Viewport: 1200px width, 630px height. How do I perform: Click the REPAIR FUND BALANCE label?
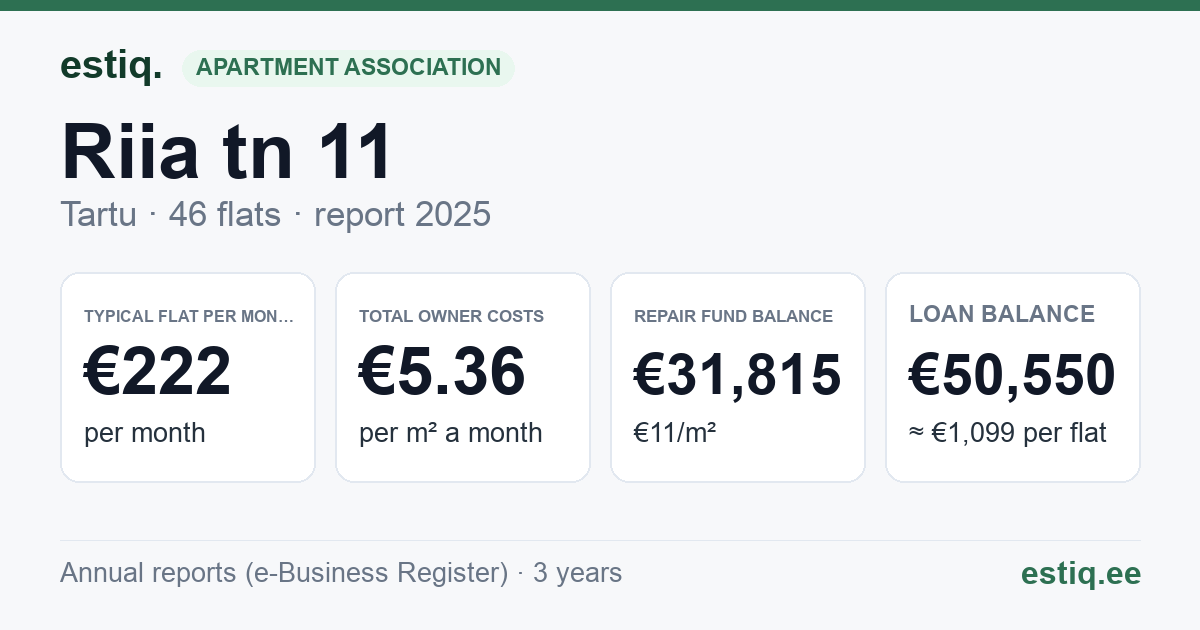point(733,316)
